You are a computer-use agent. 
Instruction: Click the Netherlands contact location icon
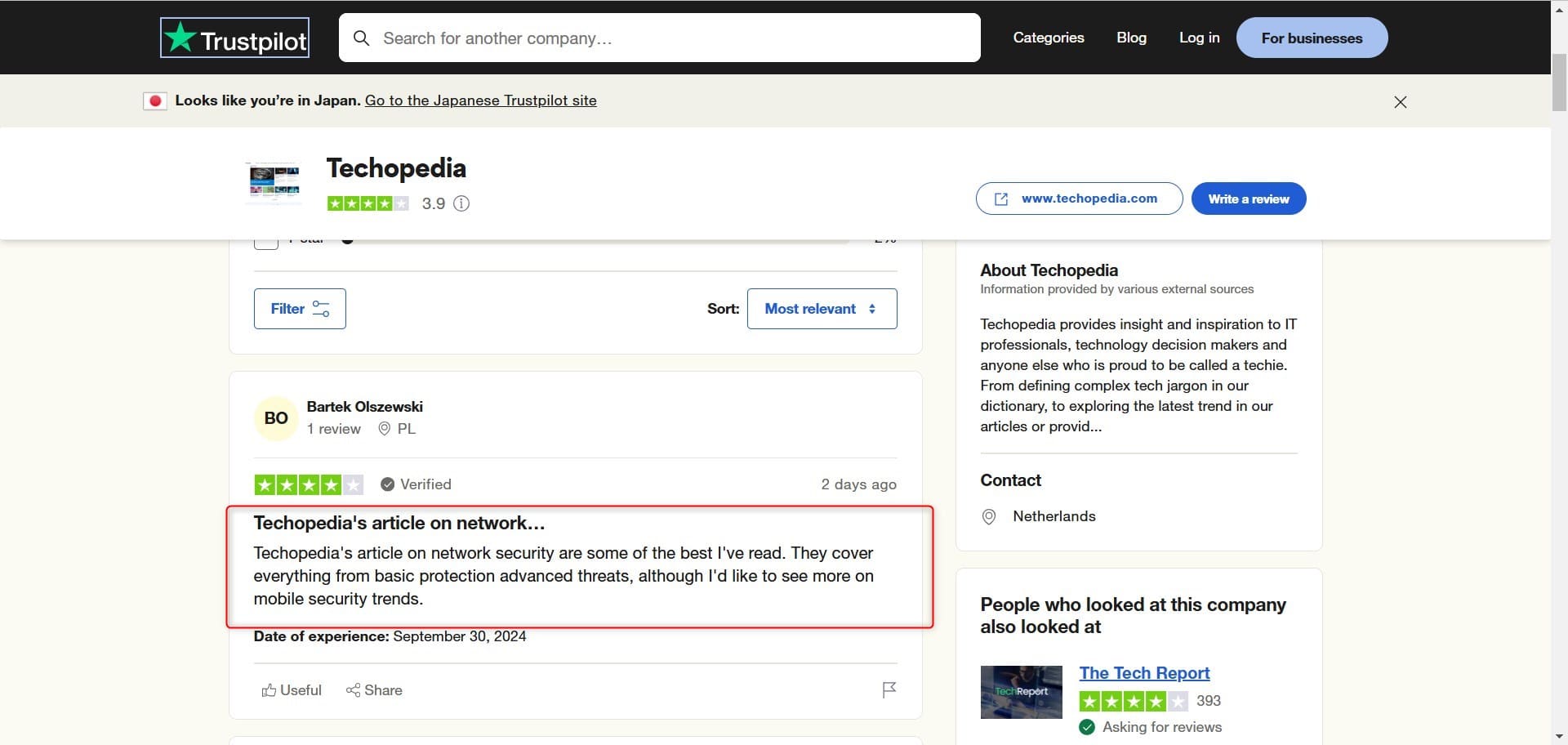[988, 517]
